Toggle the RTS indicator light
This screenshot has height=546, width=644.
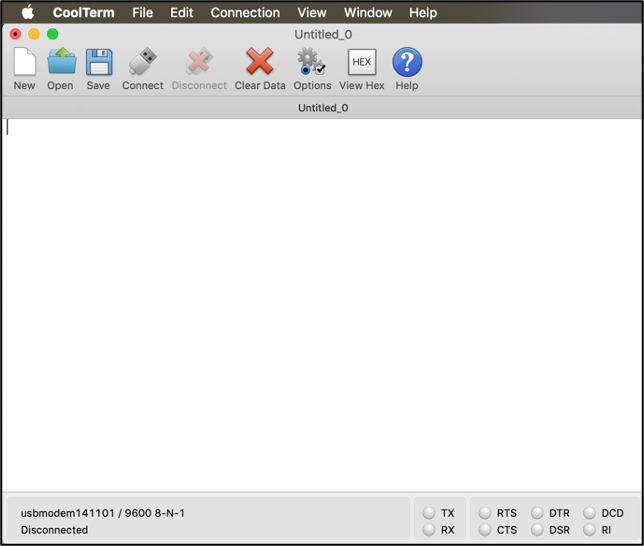(485, 513)
